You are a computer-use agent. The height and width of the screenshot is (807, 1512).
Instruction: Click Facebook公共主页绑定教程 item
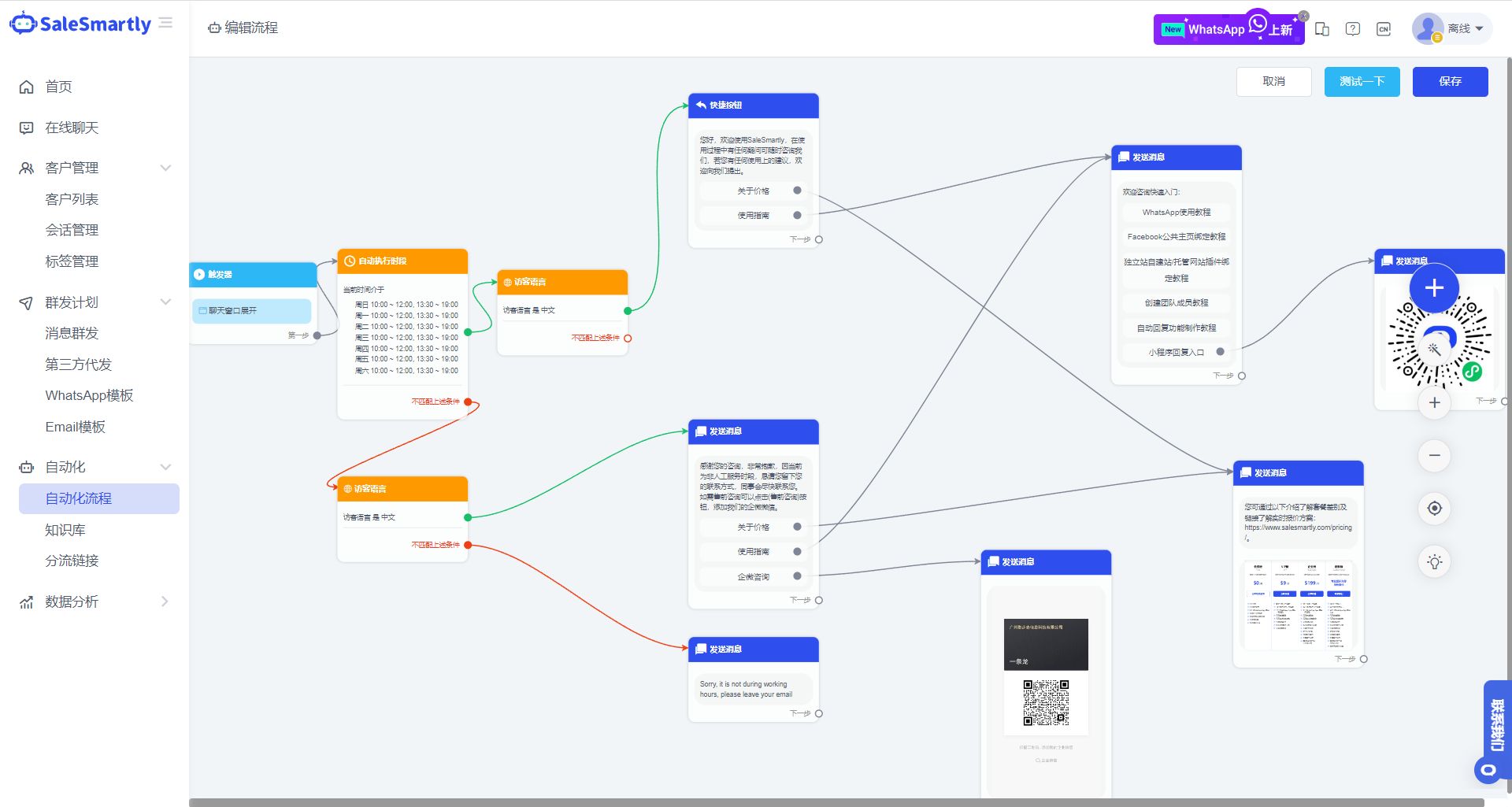coord(1176,237)
